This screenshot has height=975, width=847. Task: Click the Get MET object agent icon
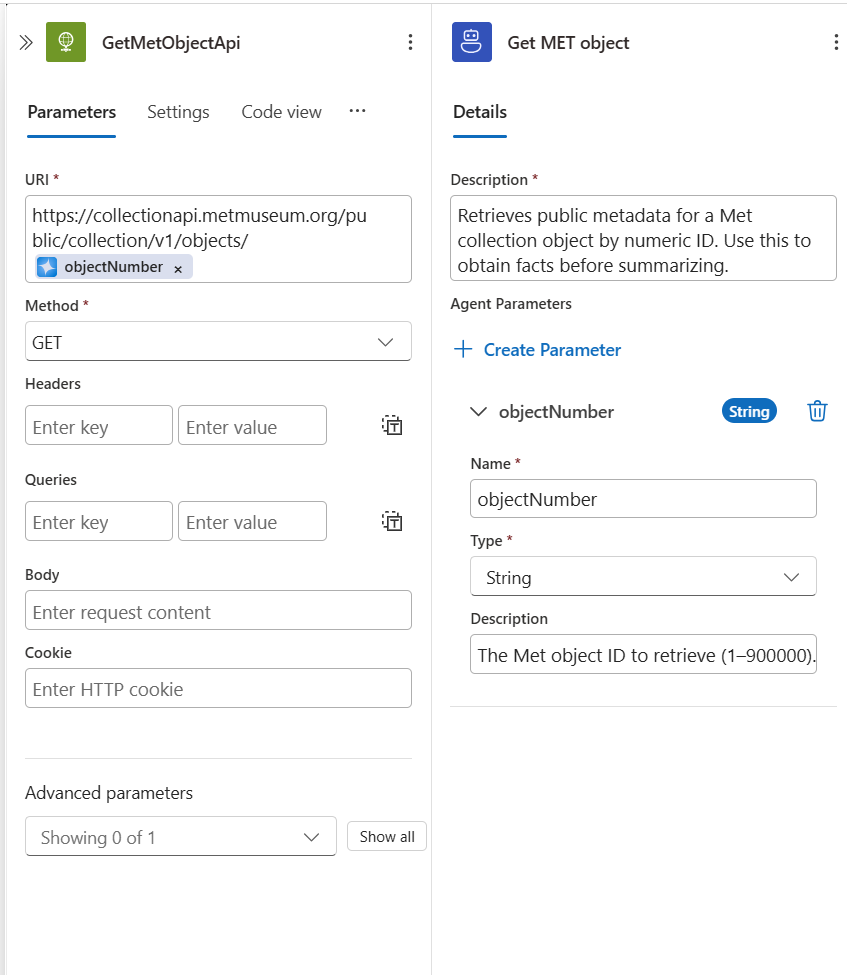coord(471,42)
